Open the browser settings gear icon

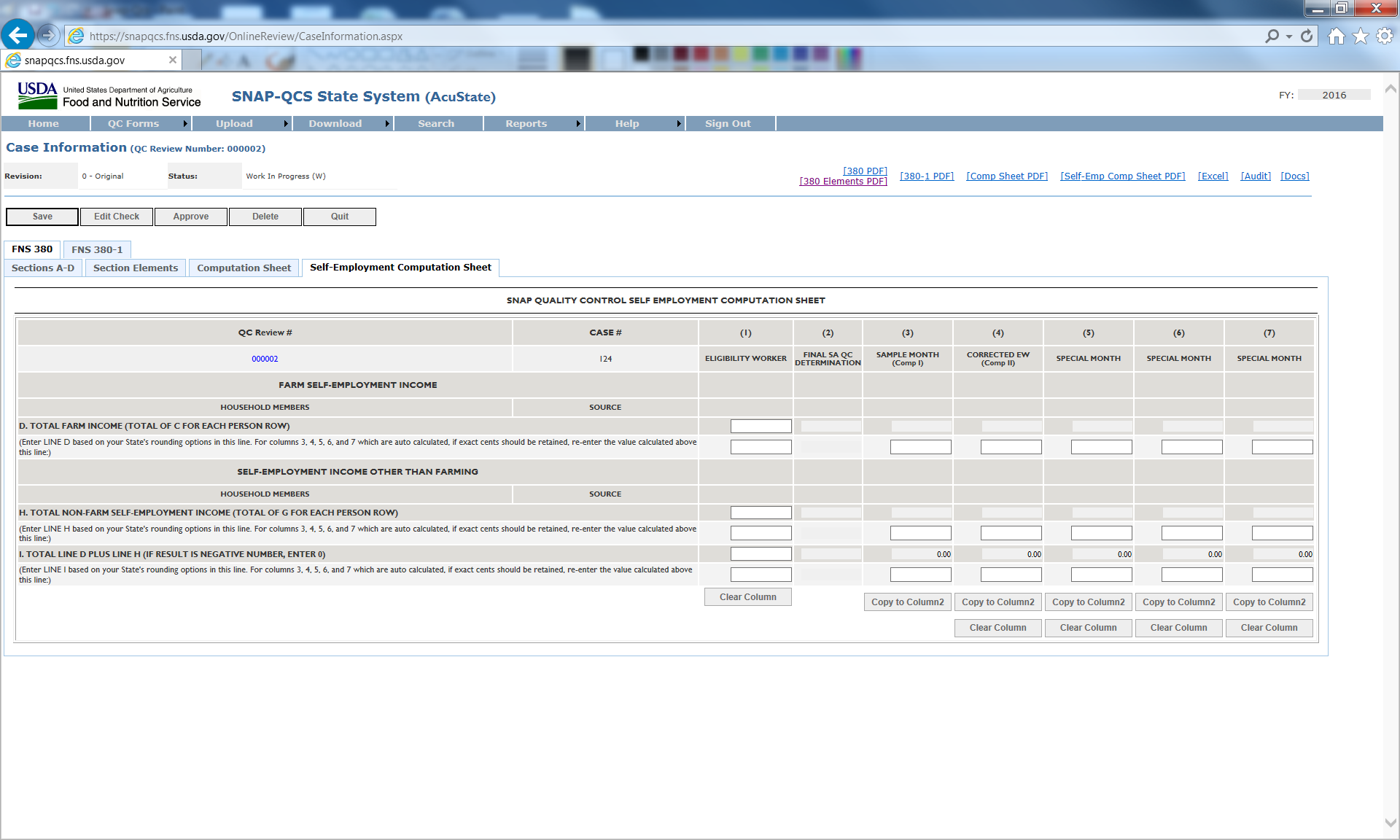[1385, 36]
